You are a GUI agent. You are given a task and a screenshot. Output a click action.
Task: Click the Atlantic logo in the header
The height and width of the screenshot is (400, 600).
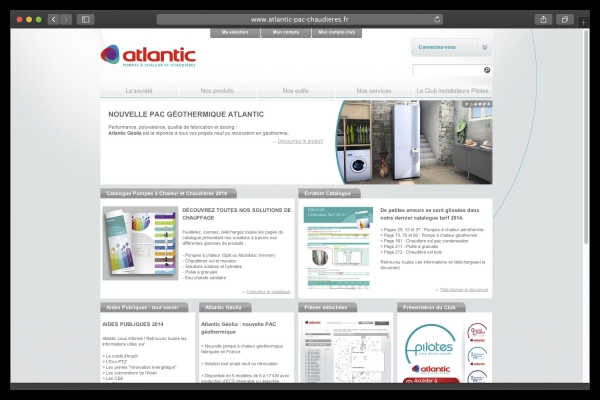tap(148, 56)
